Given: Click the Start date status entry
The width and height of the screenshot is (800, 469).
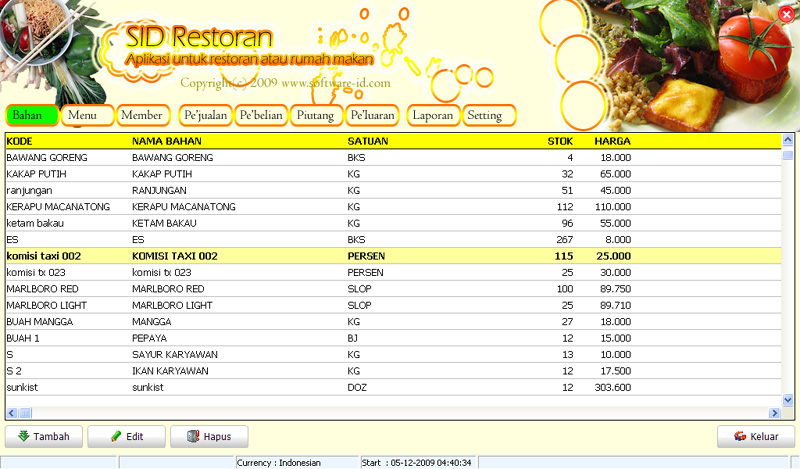Looking at the screenshot, I should [x=416, y=463].
